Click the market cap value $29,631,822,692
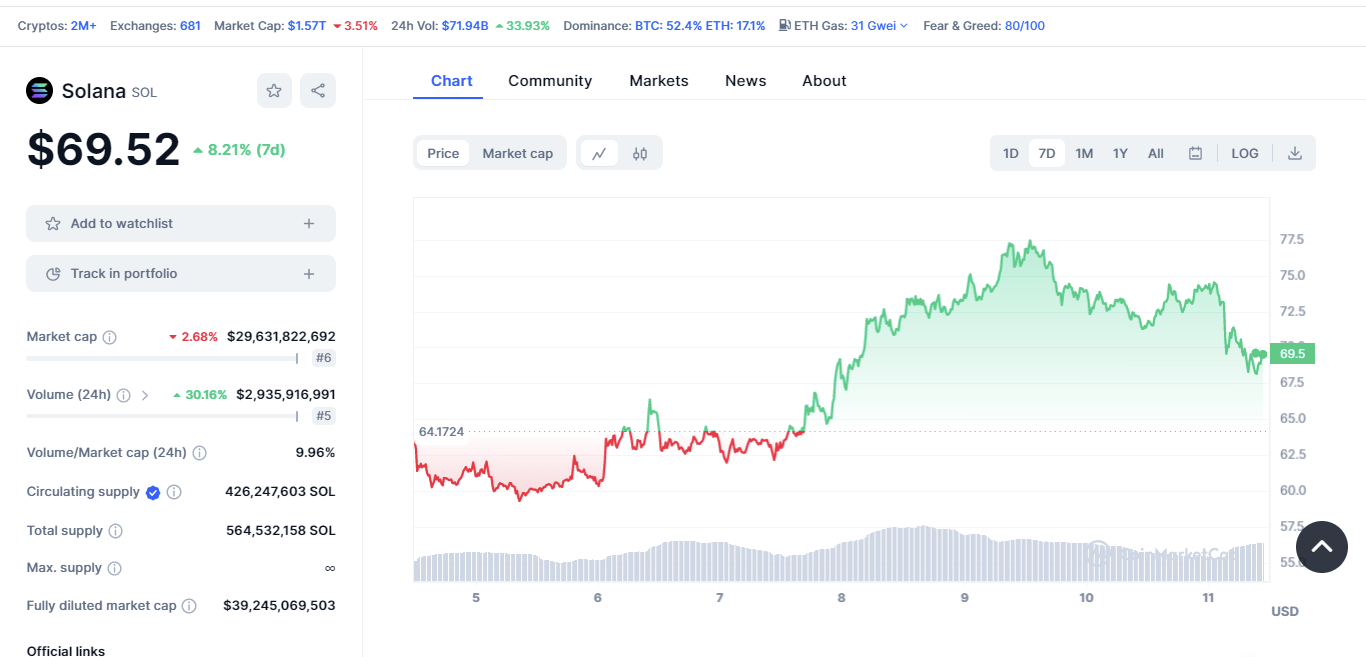Image resolution: width=1366 pixels, height=657 pixels. pos(281,337)
